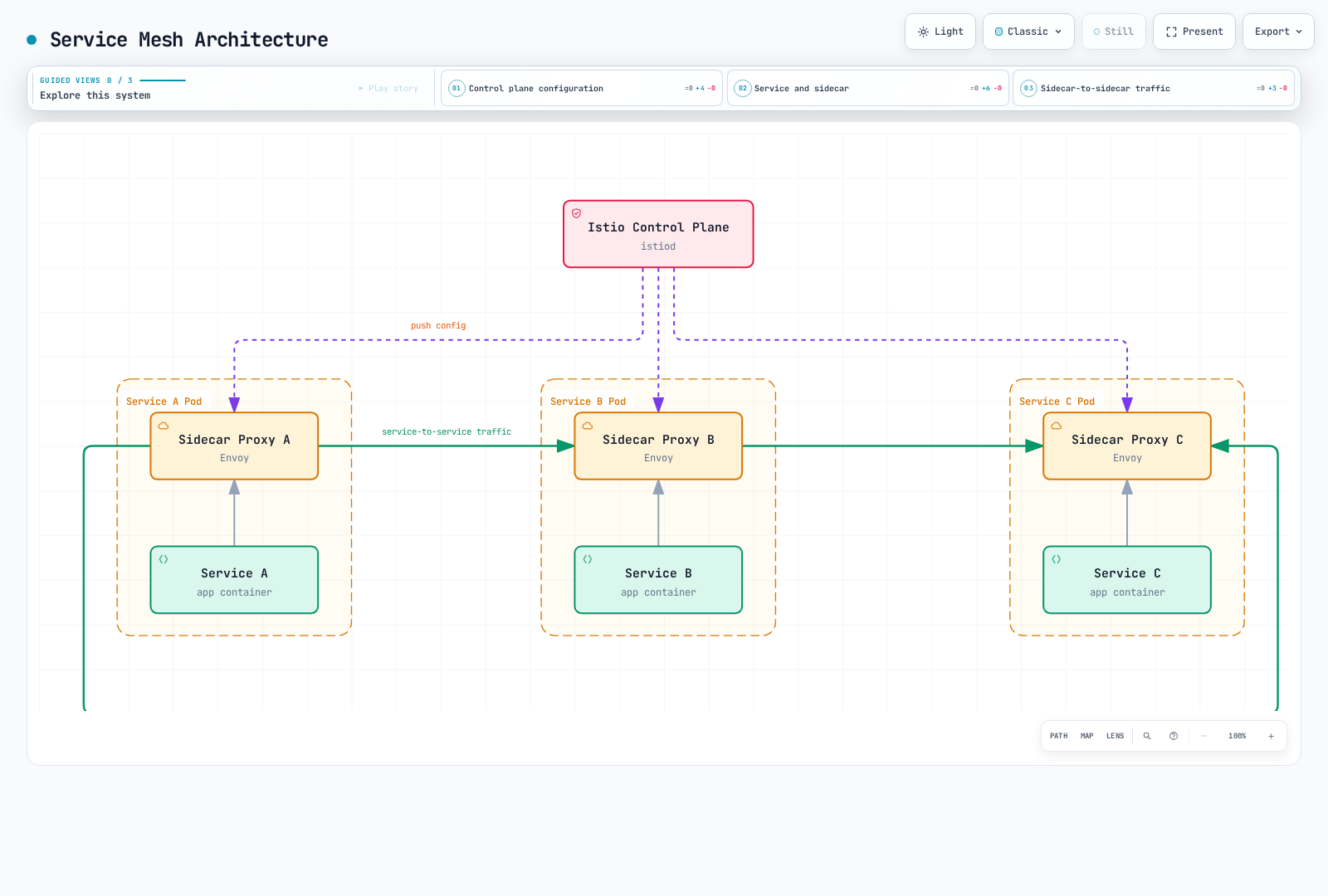Screen dimensions: 1328x896
Task: Click the Service C Pod label
Action: [x=1057, y=402]
